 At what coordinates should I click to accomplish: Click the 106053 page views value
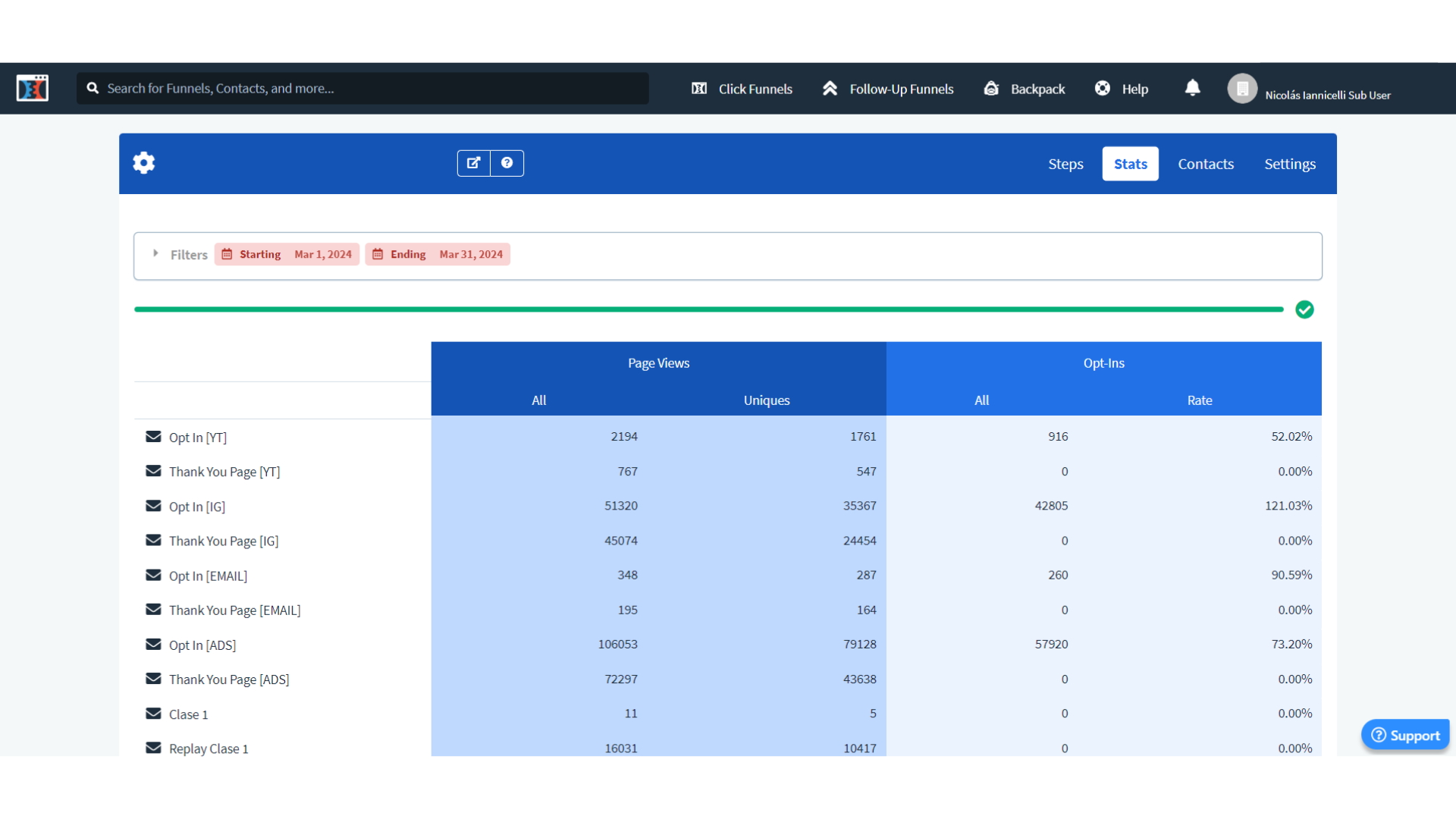(x=618, y=645)
